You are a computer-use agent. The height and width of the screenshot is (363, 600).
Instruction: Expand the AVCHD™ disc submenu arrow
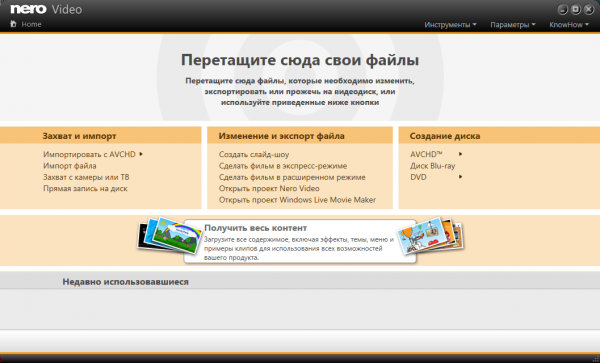(461, 154)
